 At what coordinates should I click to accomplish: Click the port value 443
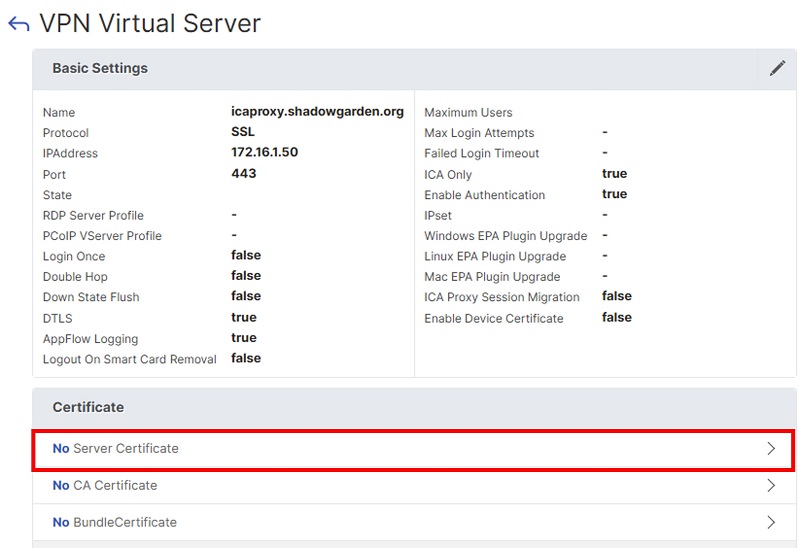point(243,174)
